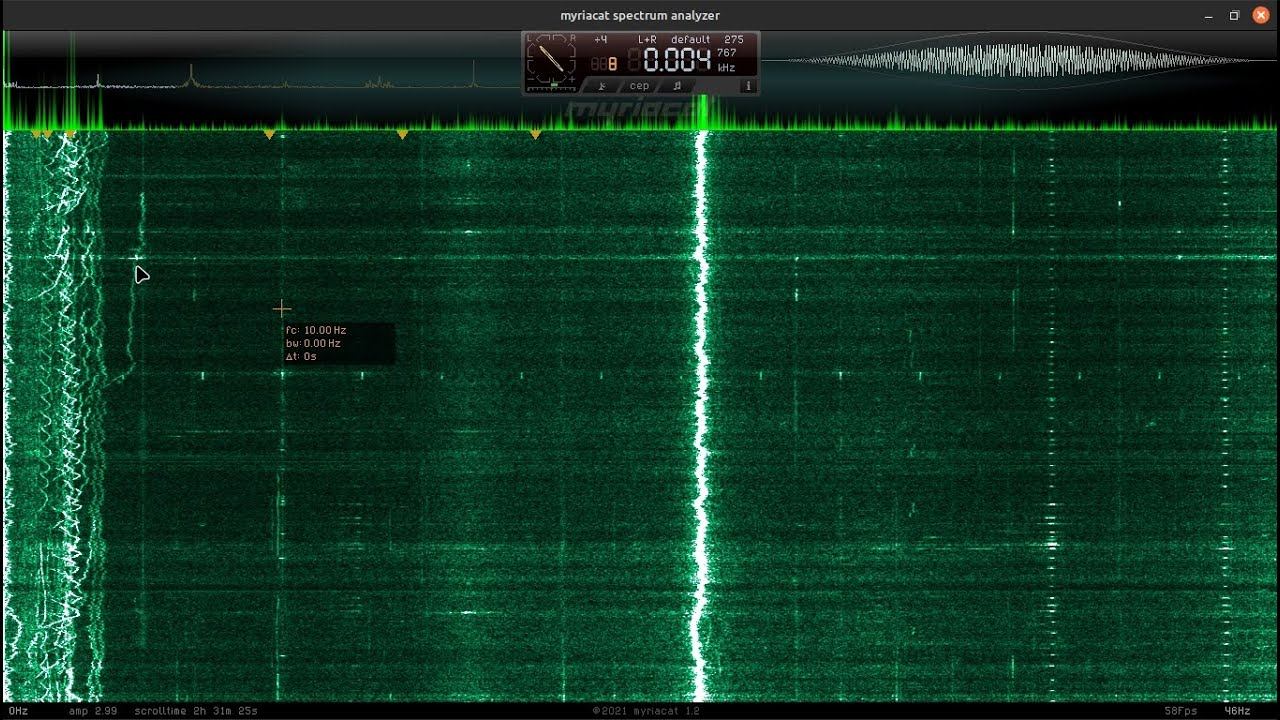Switch to the cep tab

coord(639,86)
